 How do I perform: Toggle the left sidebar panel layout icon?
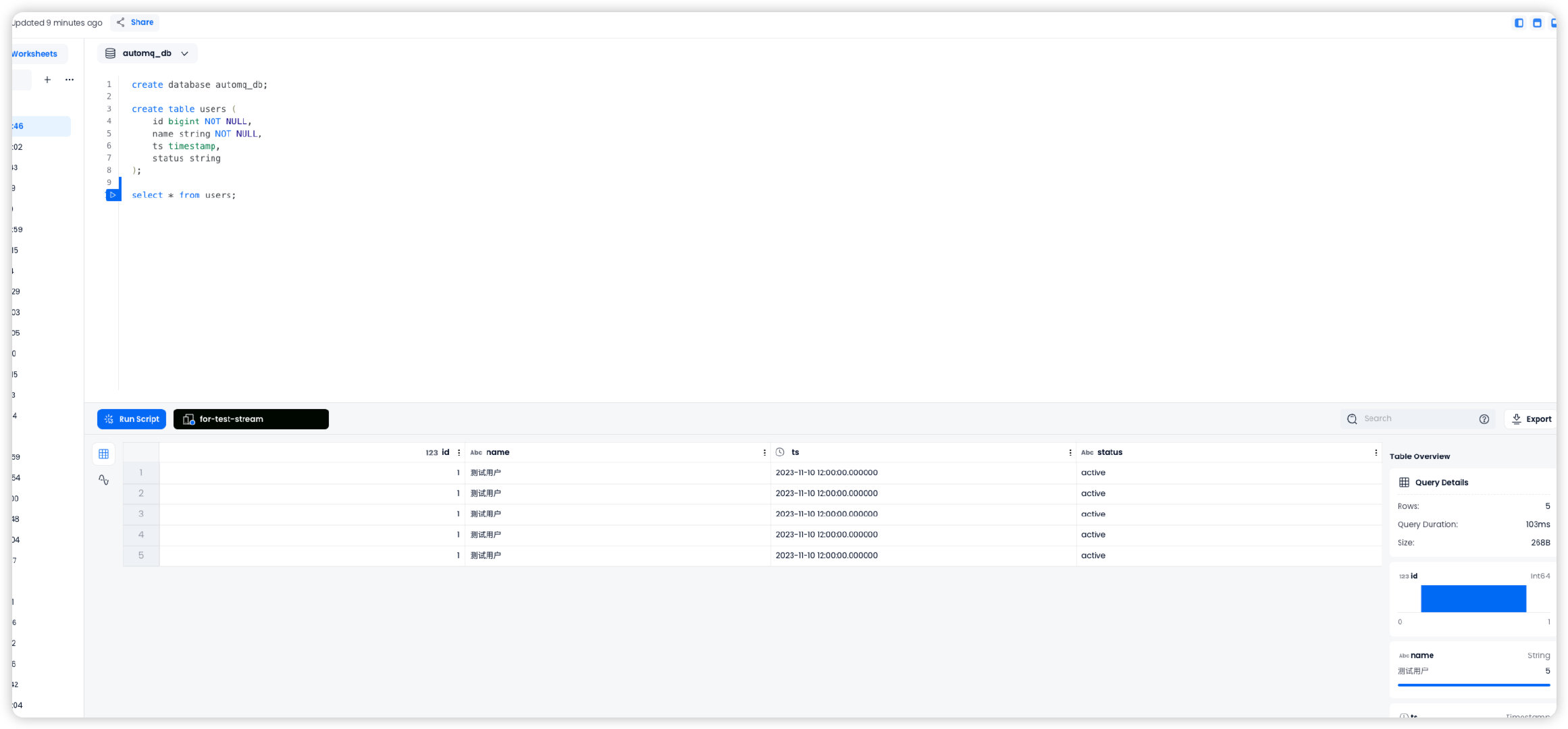1519,23
